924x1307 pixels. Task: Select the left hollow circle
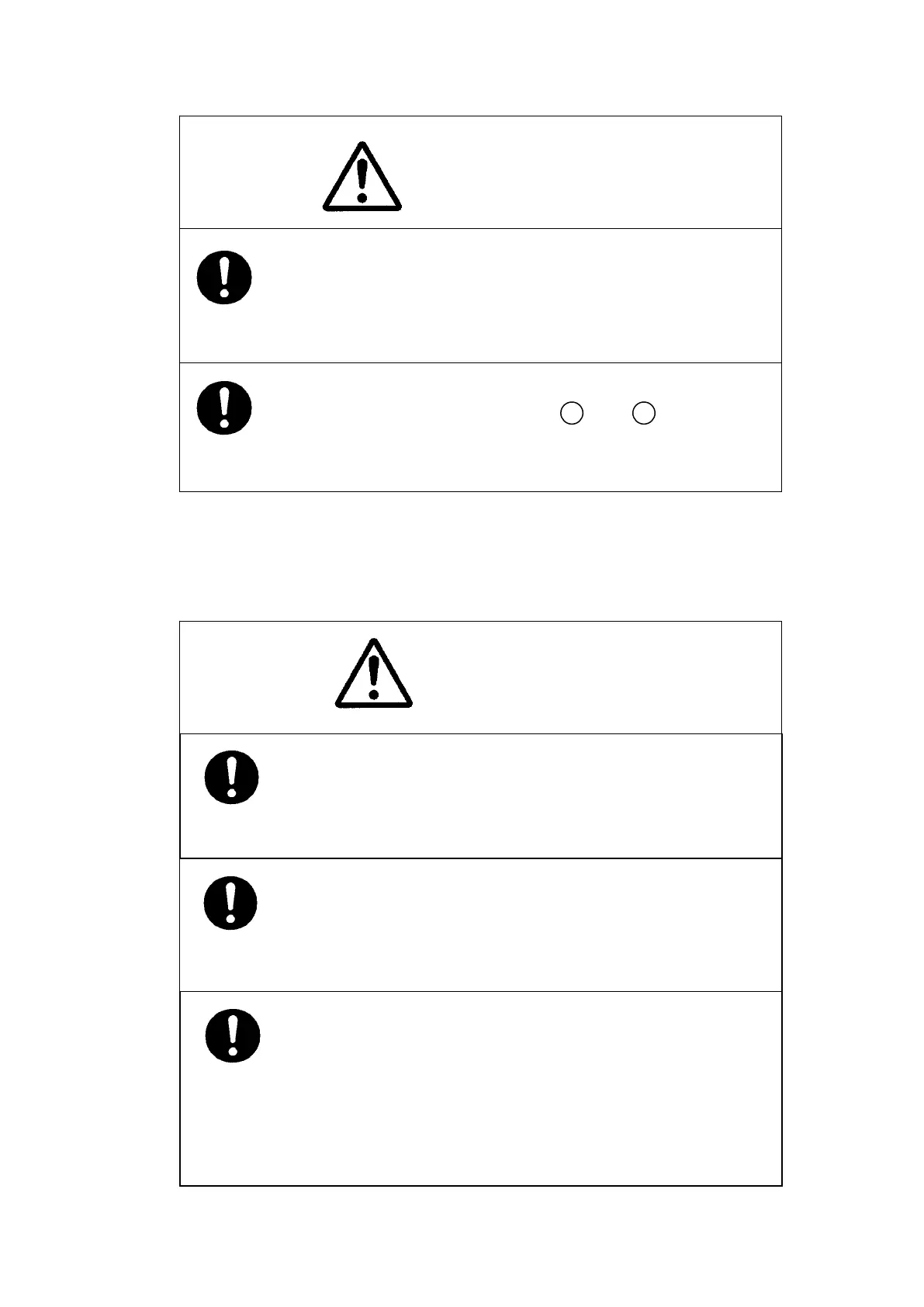(x=572, y=413)
